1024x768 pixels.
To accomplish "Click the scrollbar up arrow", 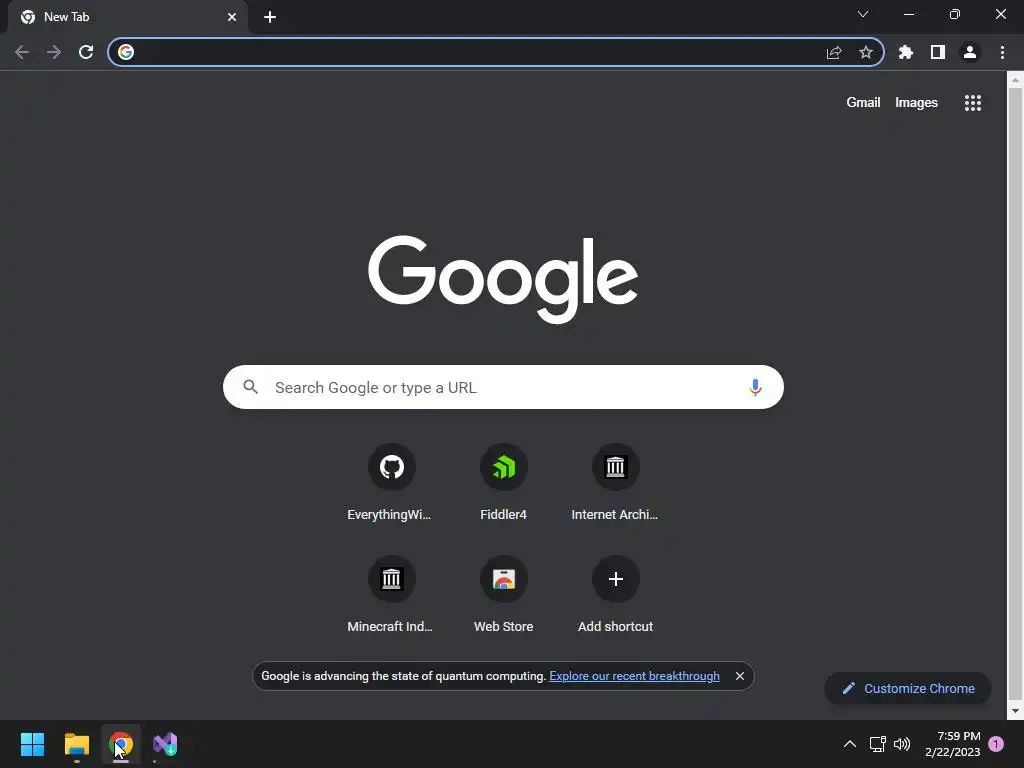I will click(1015, 80).
